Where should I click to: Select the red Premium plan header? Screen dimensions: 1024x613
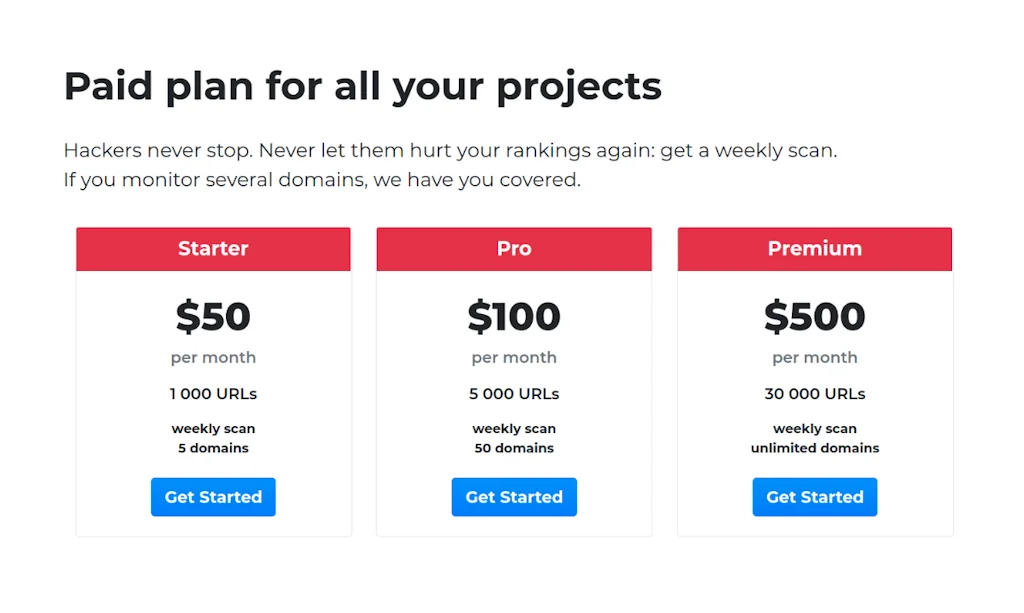pos(815,249)
